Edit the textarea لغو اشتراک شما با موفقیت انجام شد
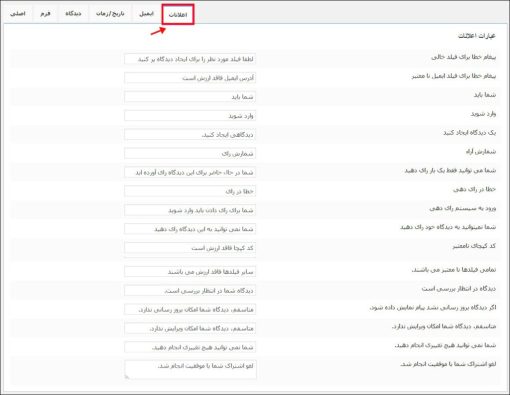The image size is (510, 395). tap(190, 369)
